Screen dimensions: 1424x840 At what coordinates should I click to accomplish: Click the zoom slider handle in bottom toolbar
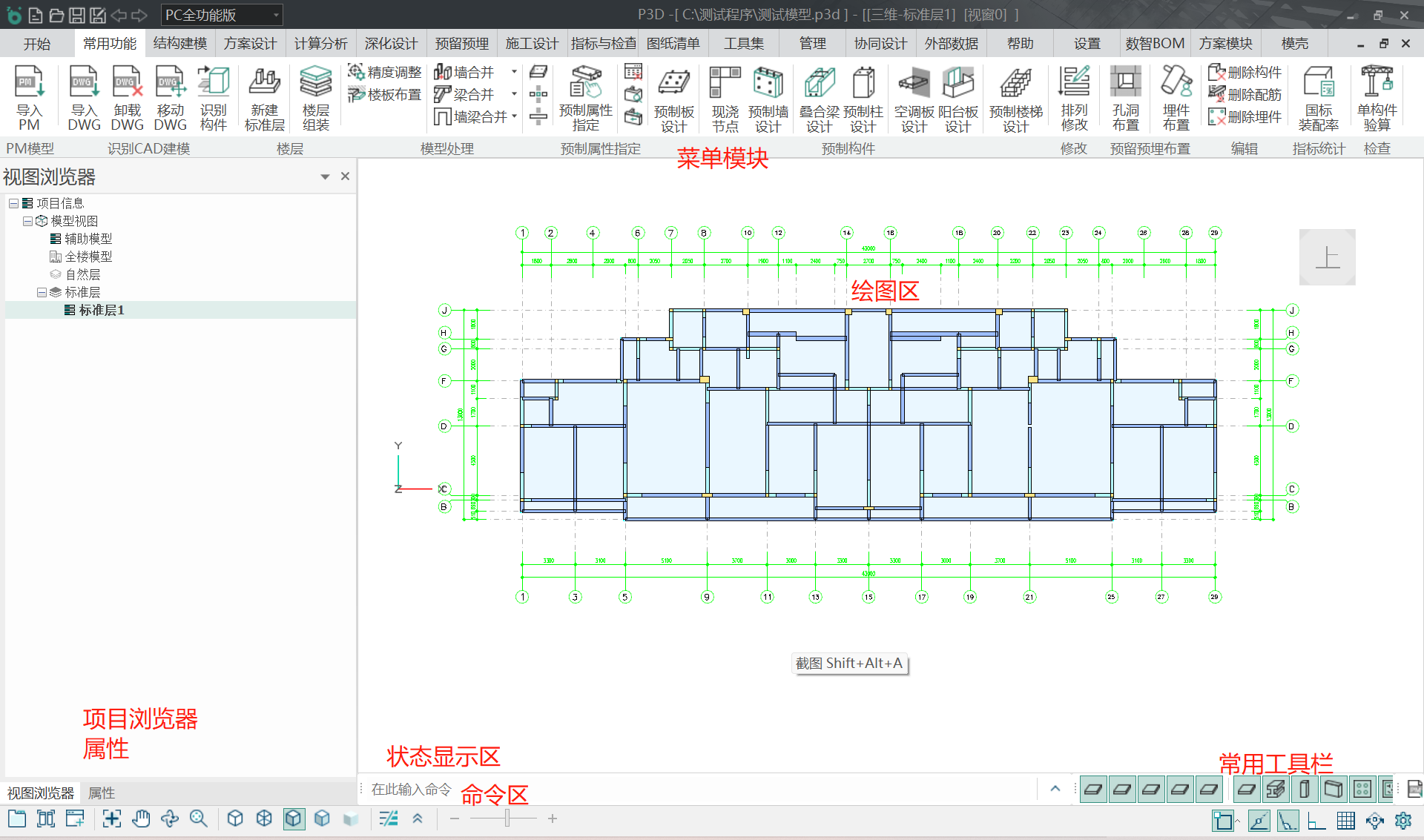(507, 818)
